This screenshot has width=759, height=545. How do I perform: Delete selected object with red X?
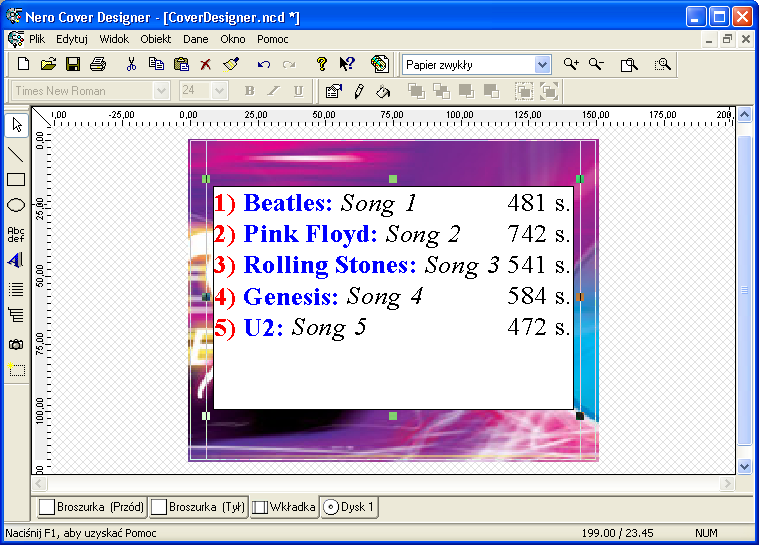(x=206, y=64)
